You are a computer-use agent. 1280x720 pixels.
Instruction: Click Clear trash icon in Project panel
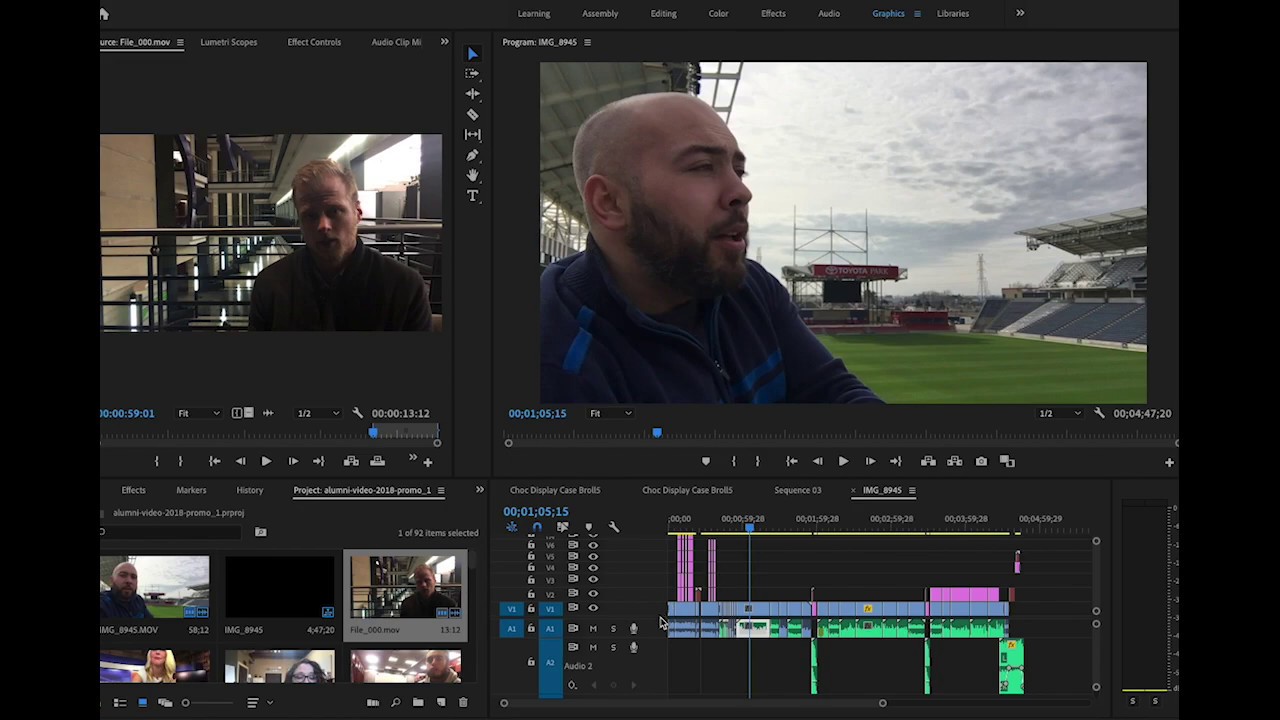(x=463, y=703)
